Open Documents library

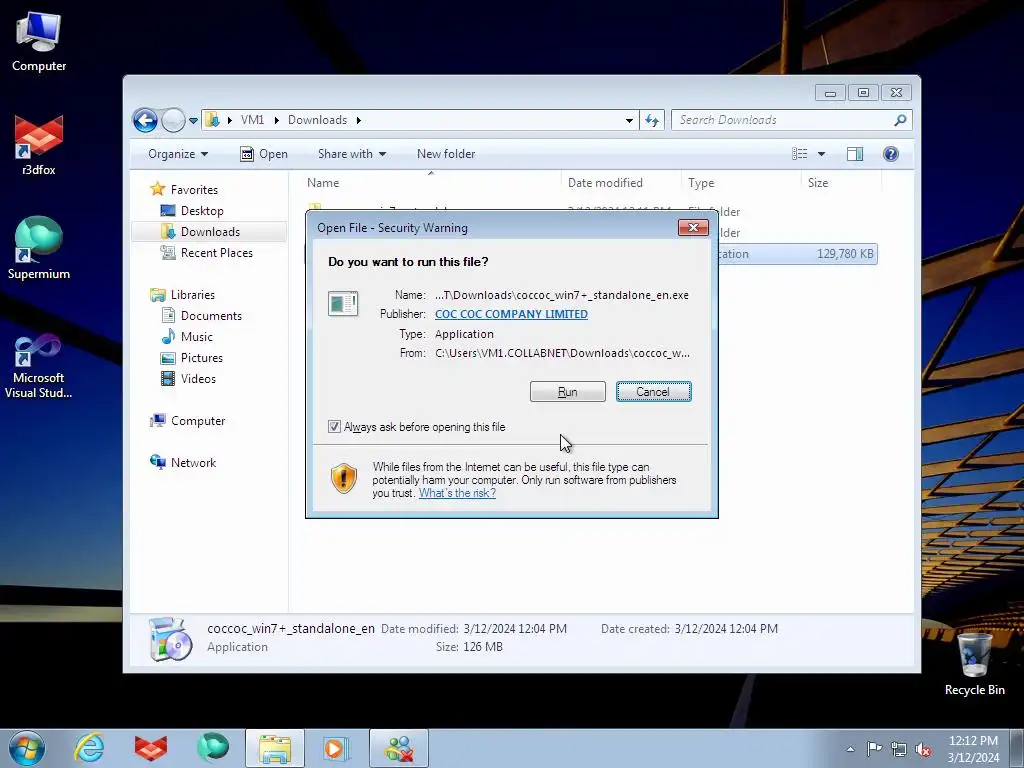[211, 316]
